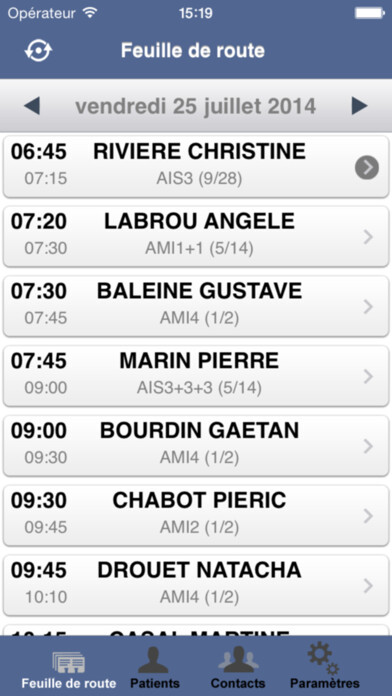Image resolution: width=392 pixels, height=696 pixels.
Task: Tap the Feuille de route title
Action: click(193, 51)
